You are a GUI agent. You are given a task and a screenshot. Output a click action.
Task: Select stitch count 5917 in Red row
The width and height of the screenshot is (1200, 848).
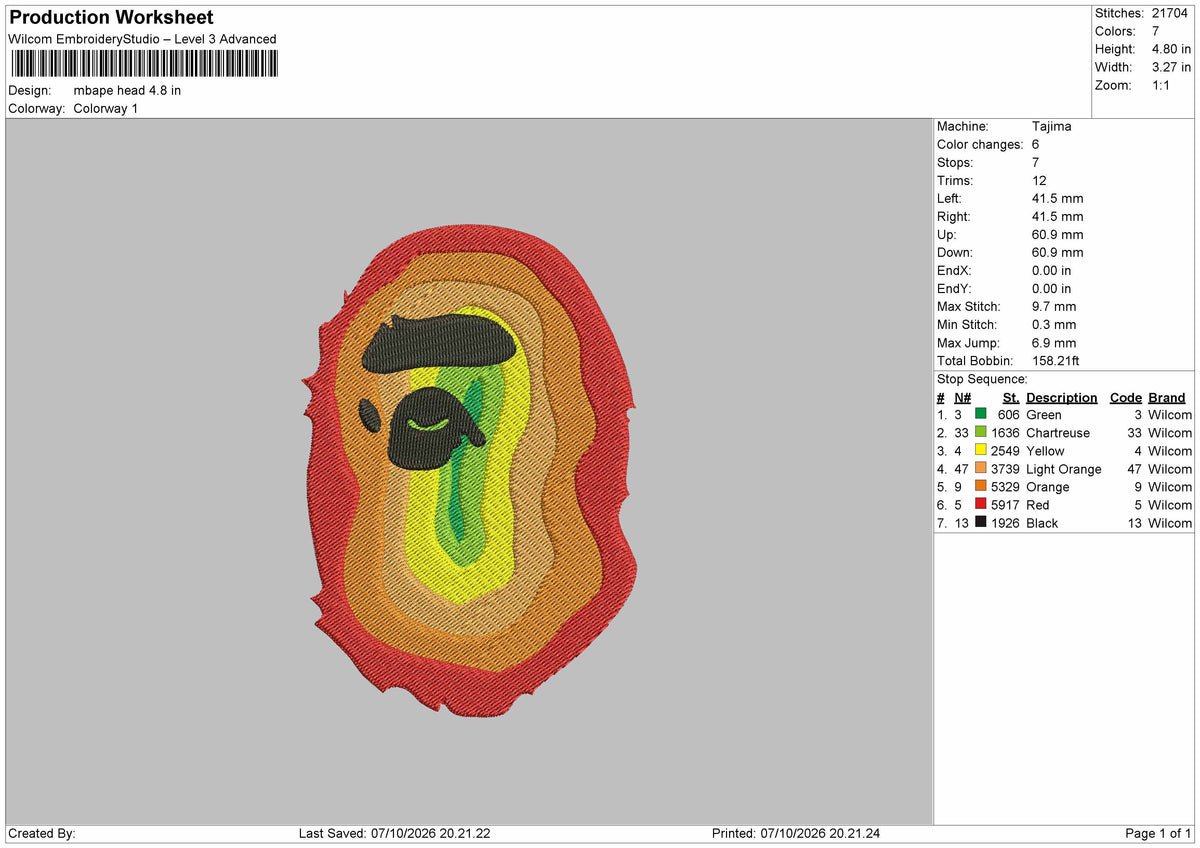point(1005,505)
